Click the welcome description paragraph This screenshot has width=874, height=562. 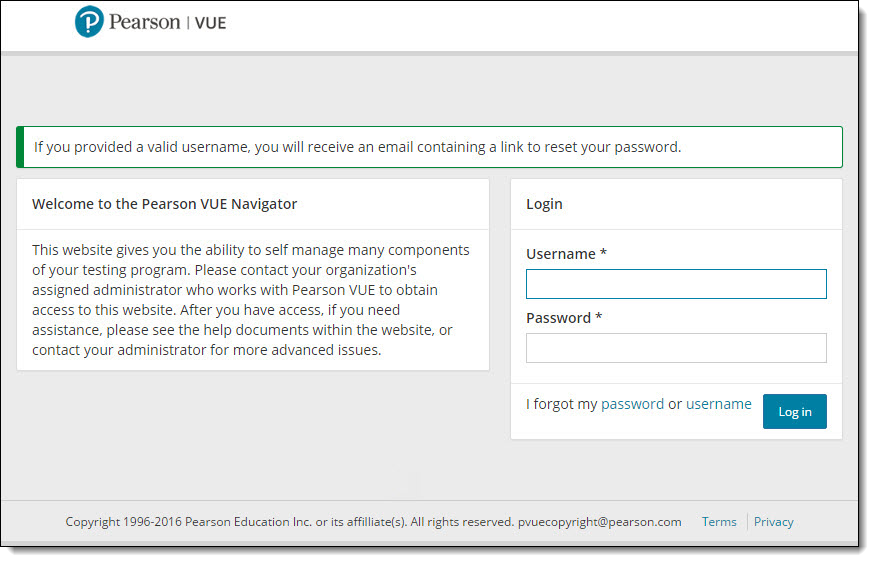(x=251, y=300)
